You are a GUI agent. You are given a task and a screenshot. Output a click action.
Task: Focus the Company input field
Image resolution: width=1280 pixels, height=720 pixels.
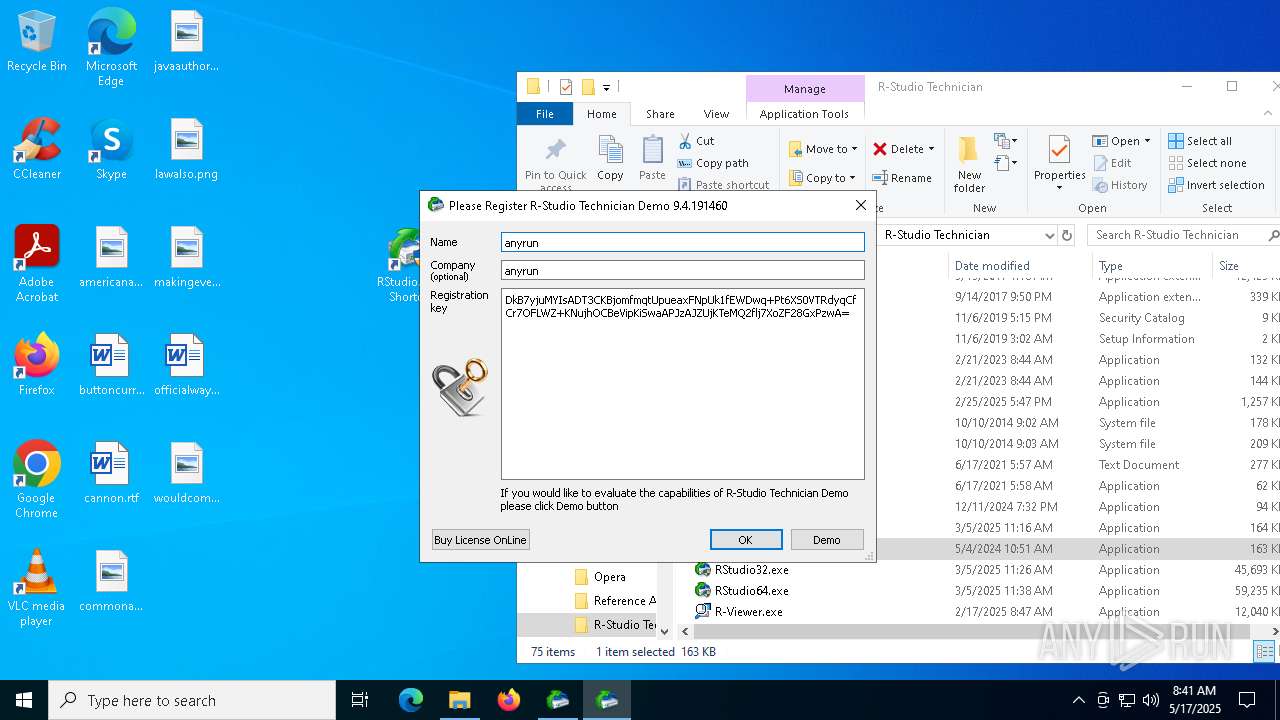(x=683, y=270)
